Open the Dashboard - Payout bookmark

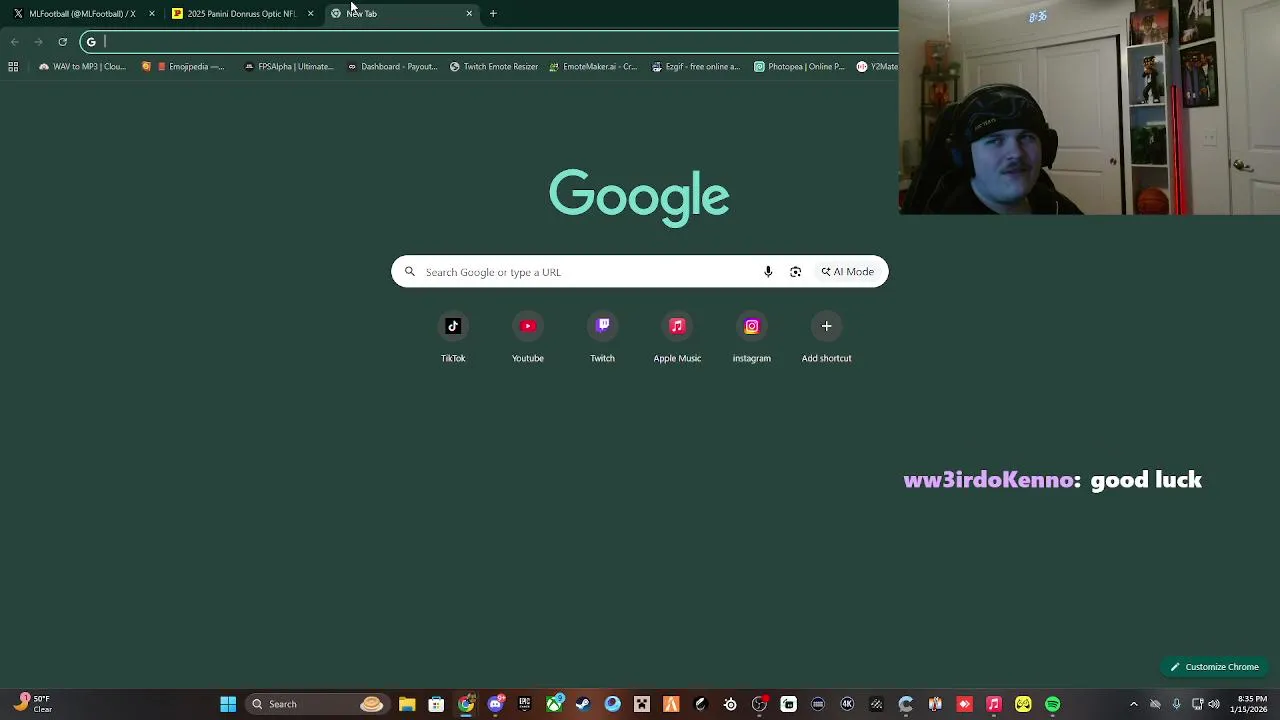pos(392,67)
